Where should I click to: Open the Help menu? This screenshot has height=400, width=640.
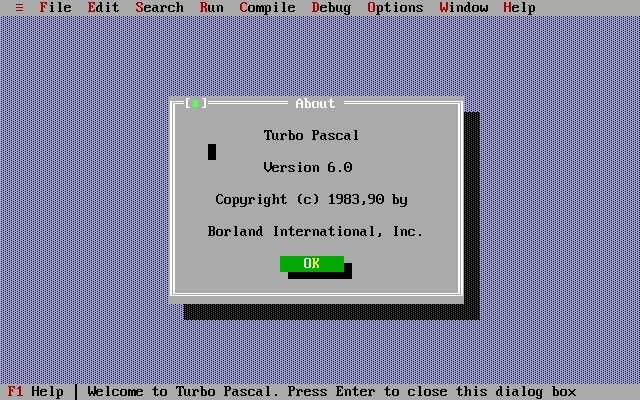[x=519, y=8]
